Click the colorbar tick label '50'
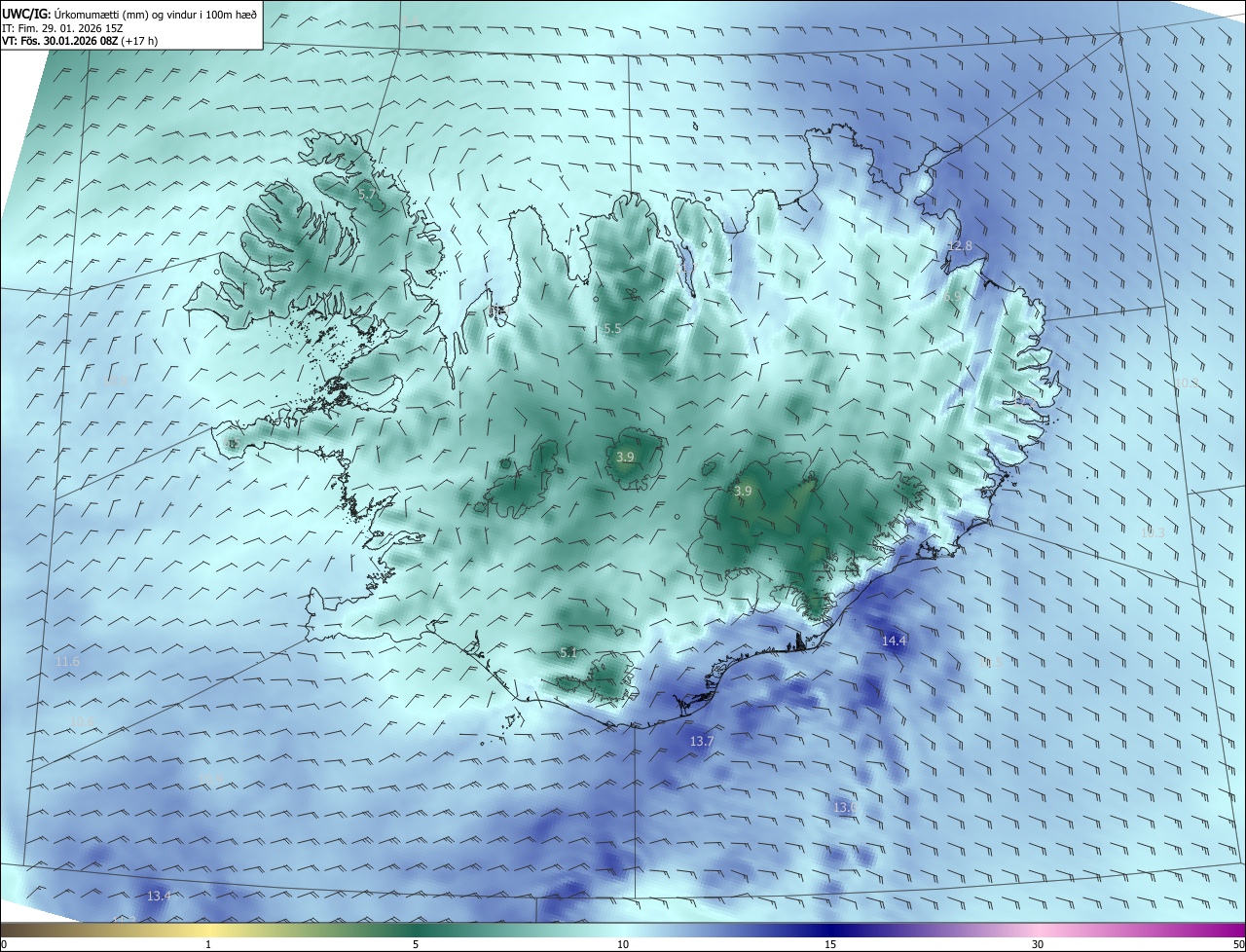The height and width of the screenshot is (952, 1246). pyautogui.click(x=1238, y=944)
